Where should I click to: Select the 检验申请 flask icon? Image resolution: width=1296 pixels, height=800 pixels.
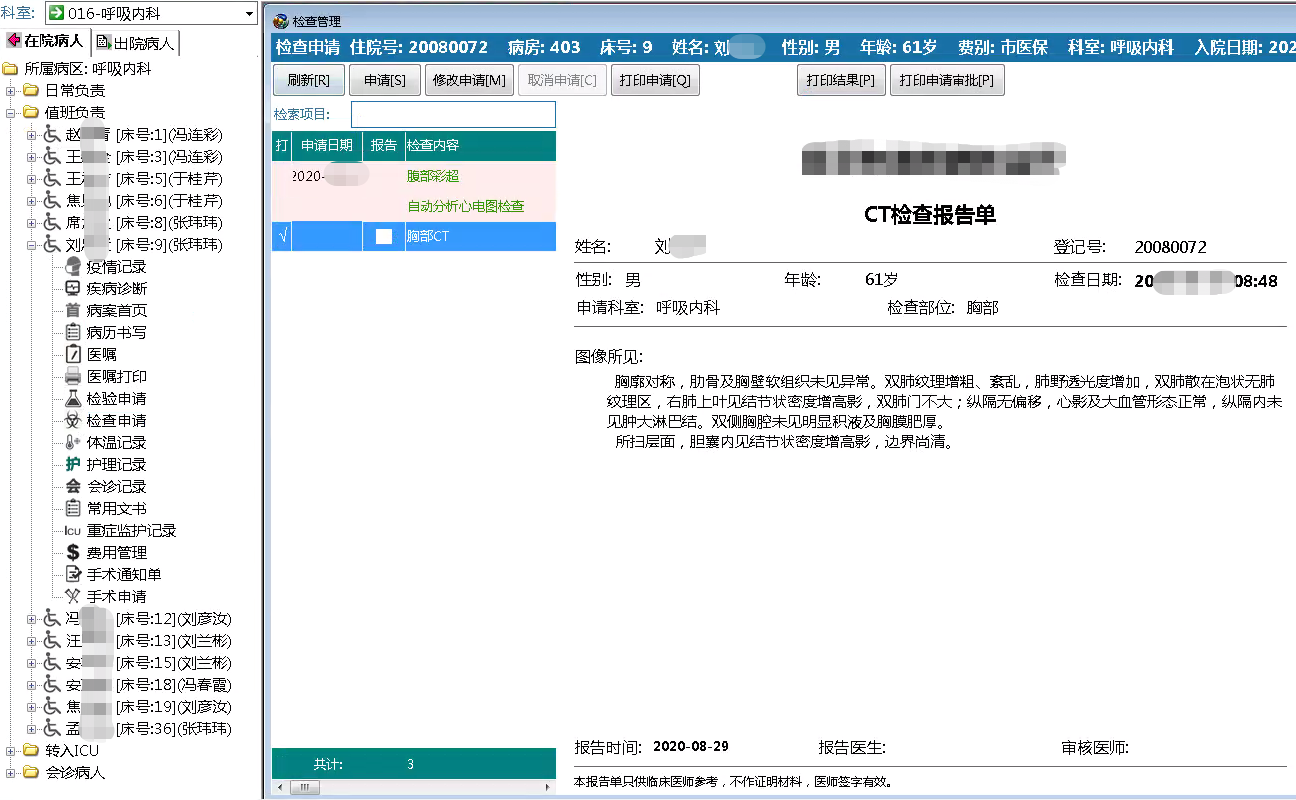coord(72,398)
